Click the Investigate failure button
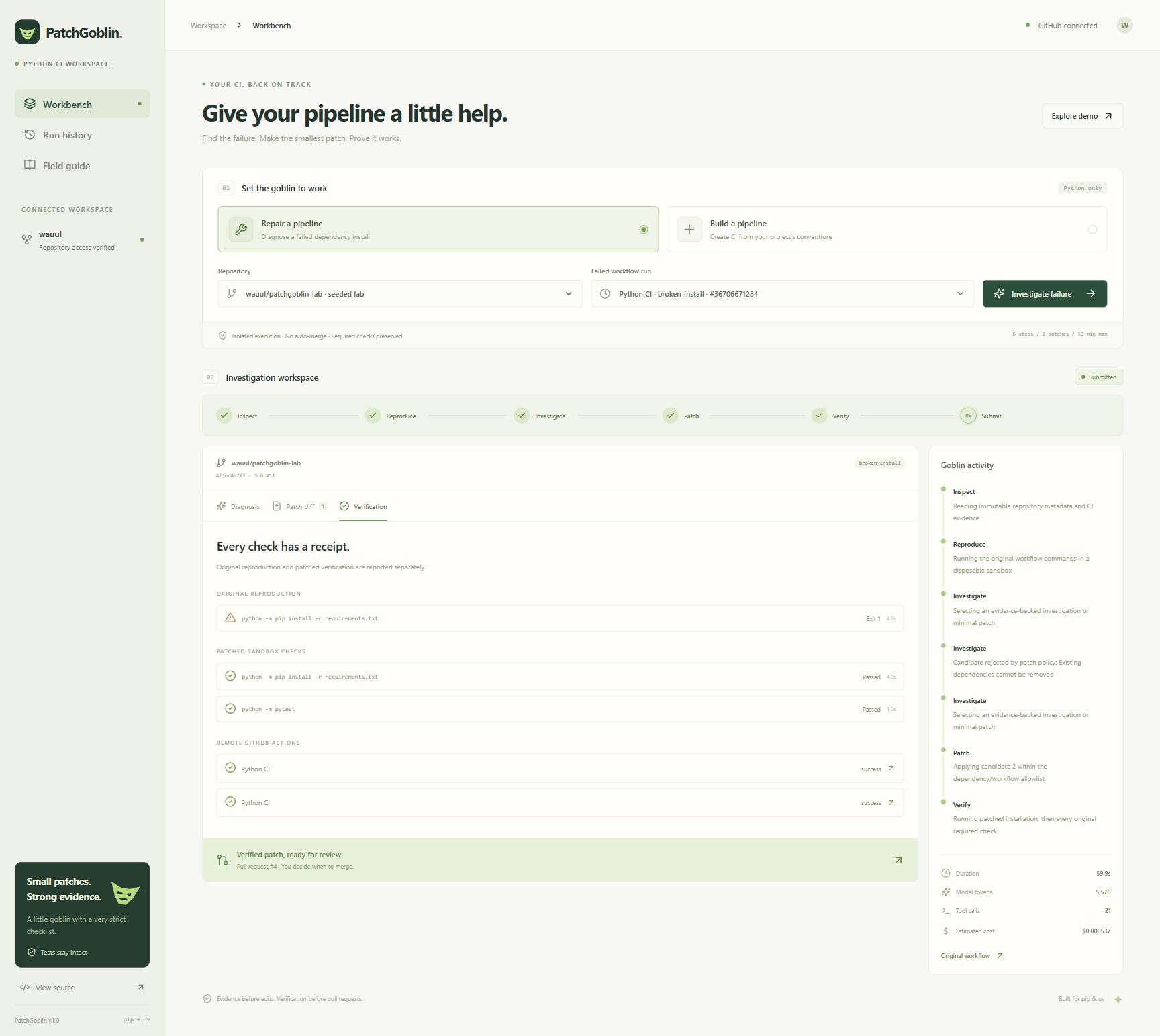Viewport: 1160px width, 1036px height. [1045, 293]
